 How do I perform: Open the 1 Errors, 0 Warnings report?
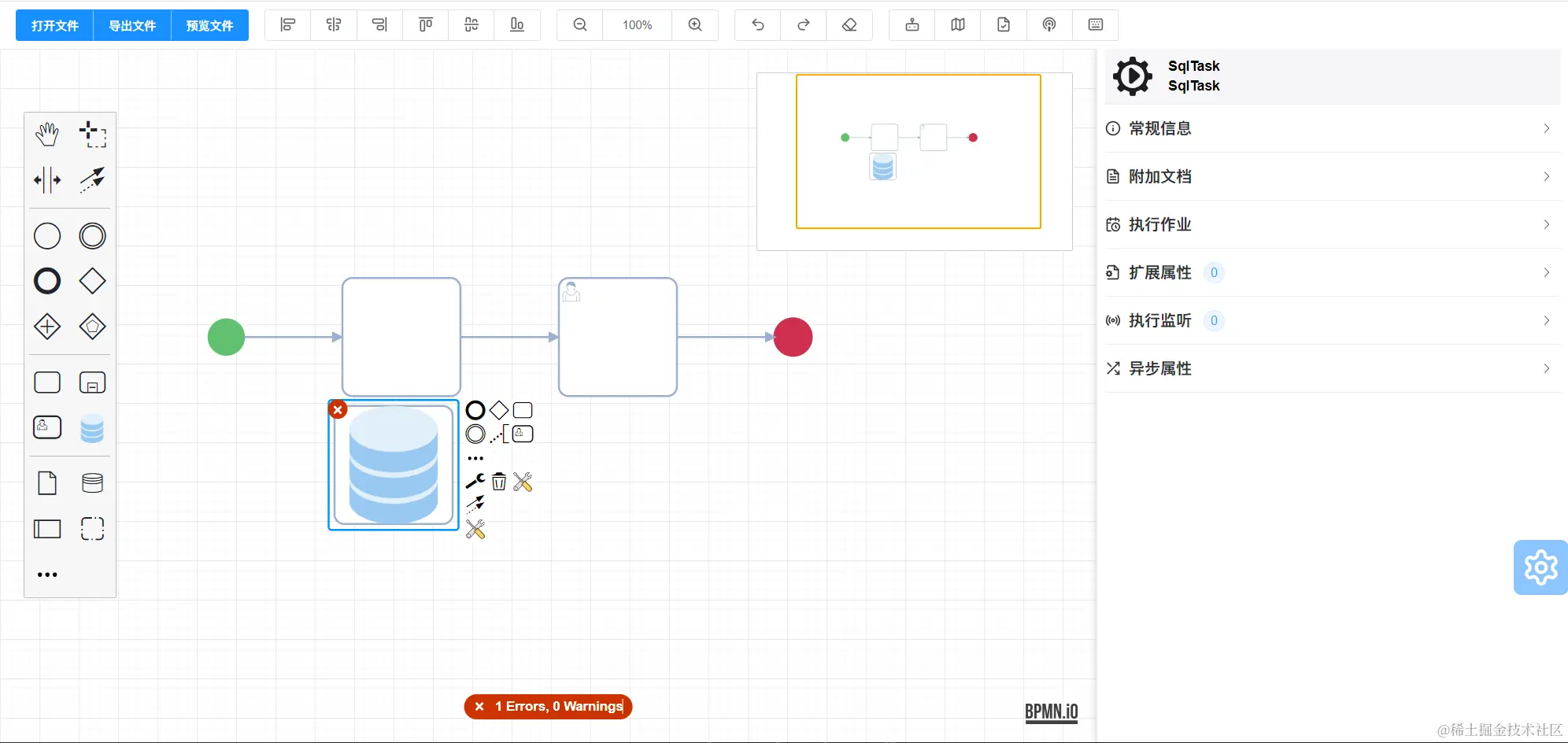(549, 707)
